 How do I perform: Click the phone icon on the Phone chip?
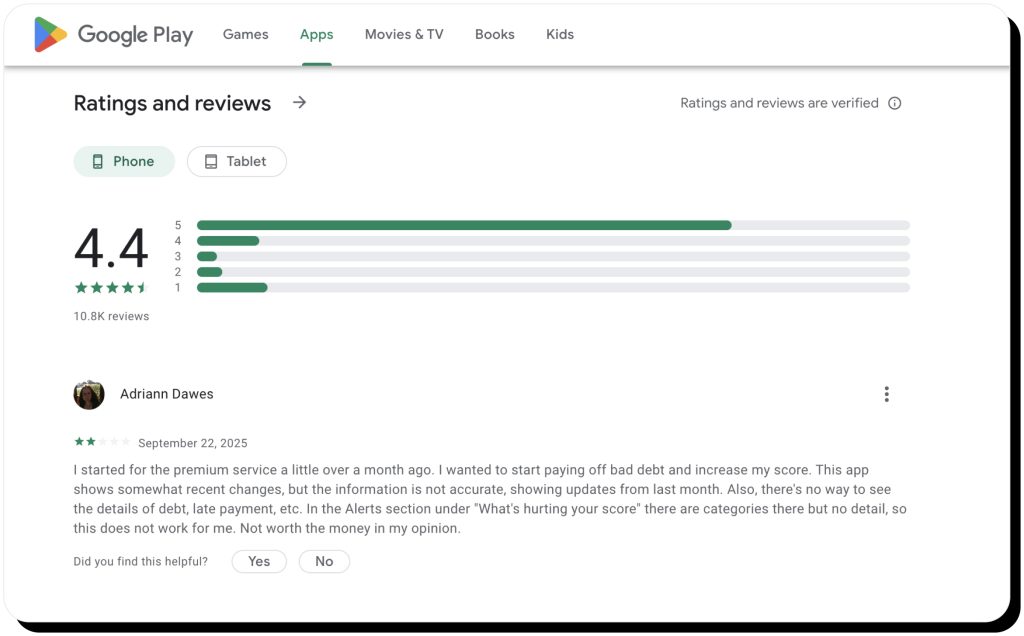[97, 160]
